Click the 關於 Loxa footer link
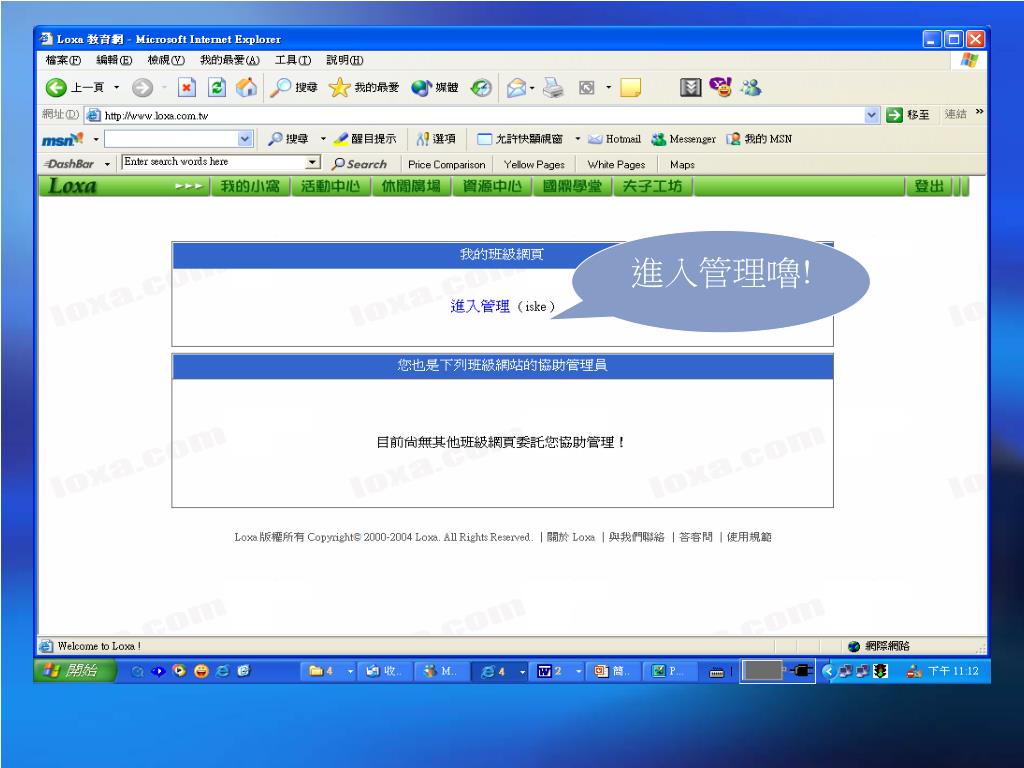Screen dimensions: 1024x768 (x=571, y=537)
